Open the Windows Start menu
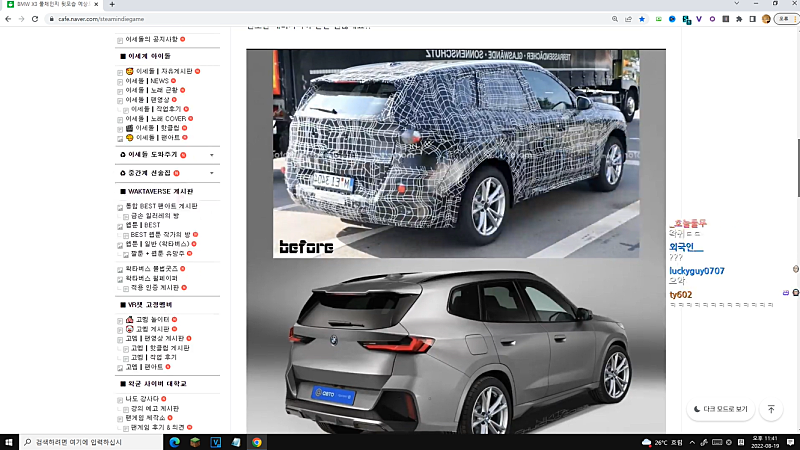Viewport: 800px width, 450px height. tap(9, 442)
